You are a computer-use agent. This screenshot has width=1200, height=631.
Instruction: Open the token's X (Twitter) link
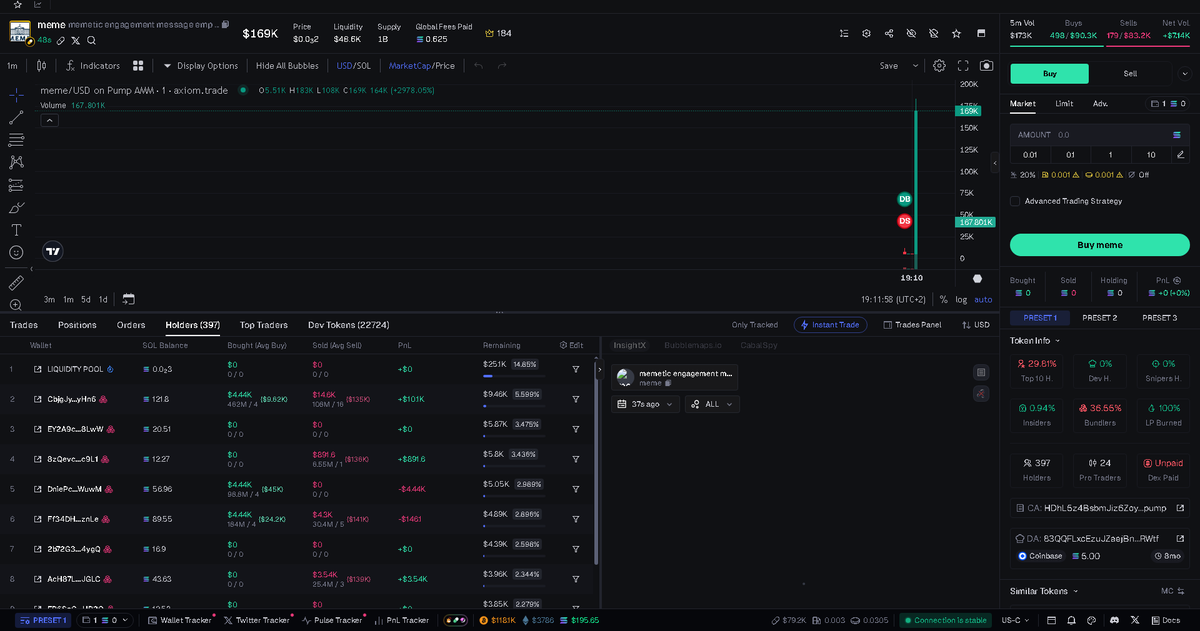tap(76, 41)
